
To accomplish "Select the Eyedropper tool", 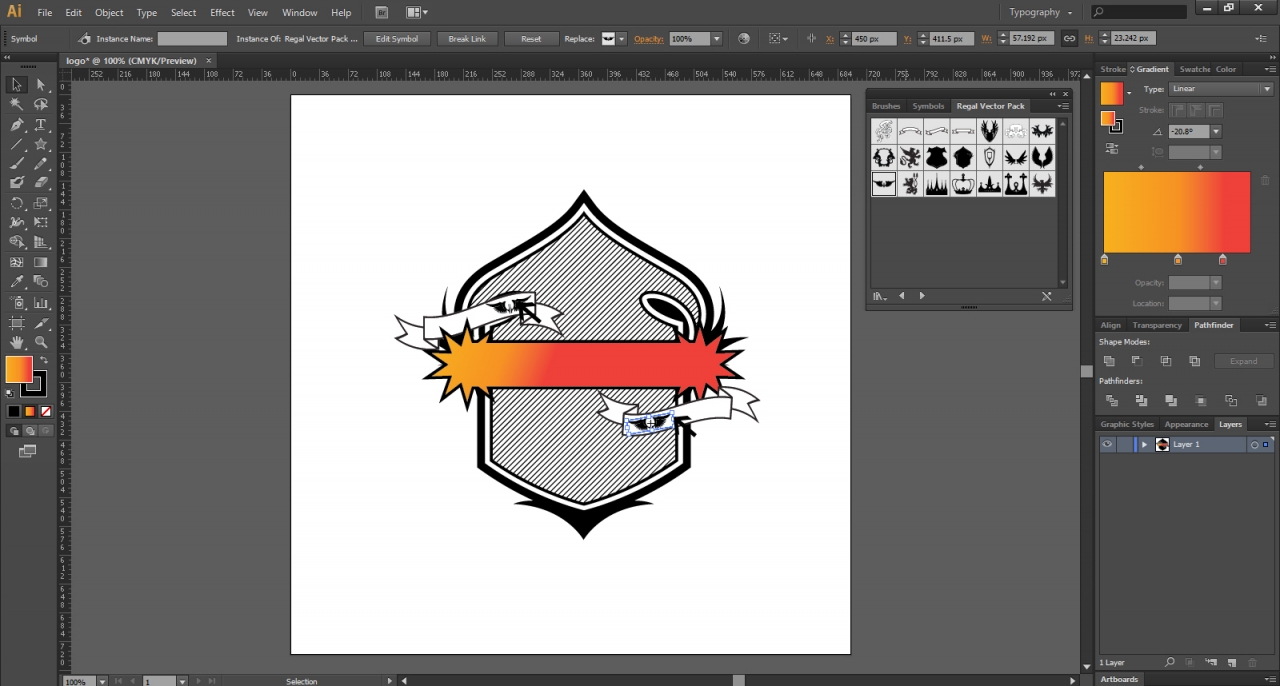I will click(x=17, y=282).
